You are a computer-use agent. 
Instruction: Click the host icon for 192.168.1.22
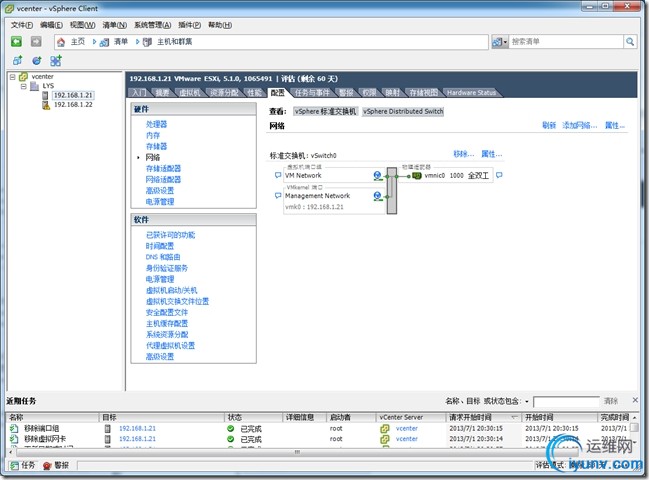coord(46,105)
